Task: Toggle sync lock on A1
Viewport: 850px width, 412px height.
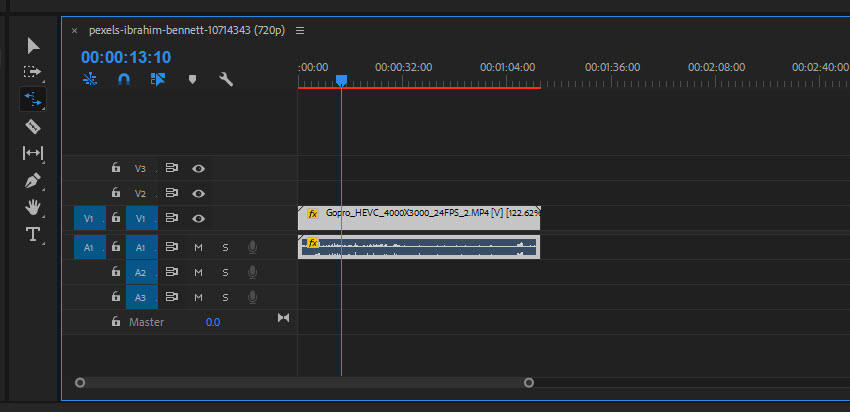Action: coord(172,247)
